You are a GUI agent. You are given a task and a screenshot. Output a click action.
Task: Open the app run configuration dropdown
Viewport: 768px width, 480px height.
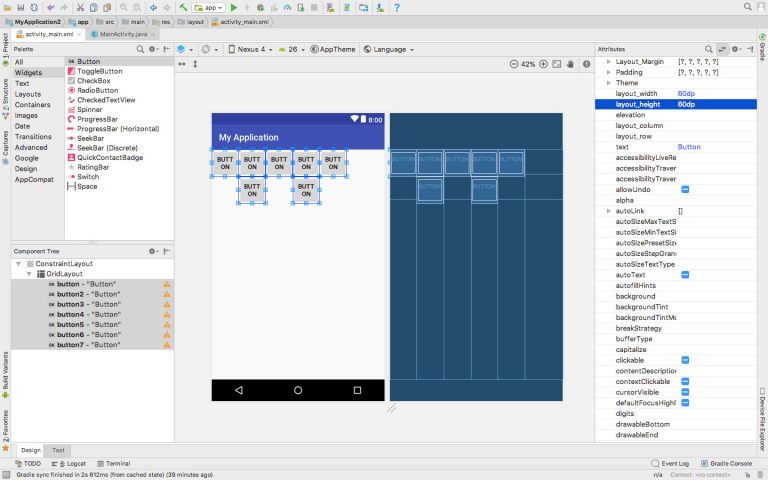point(209,7)
